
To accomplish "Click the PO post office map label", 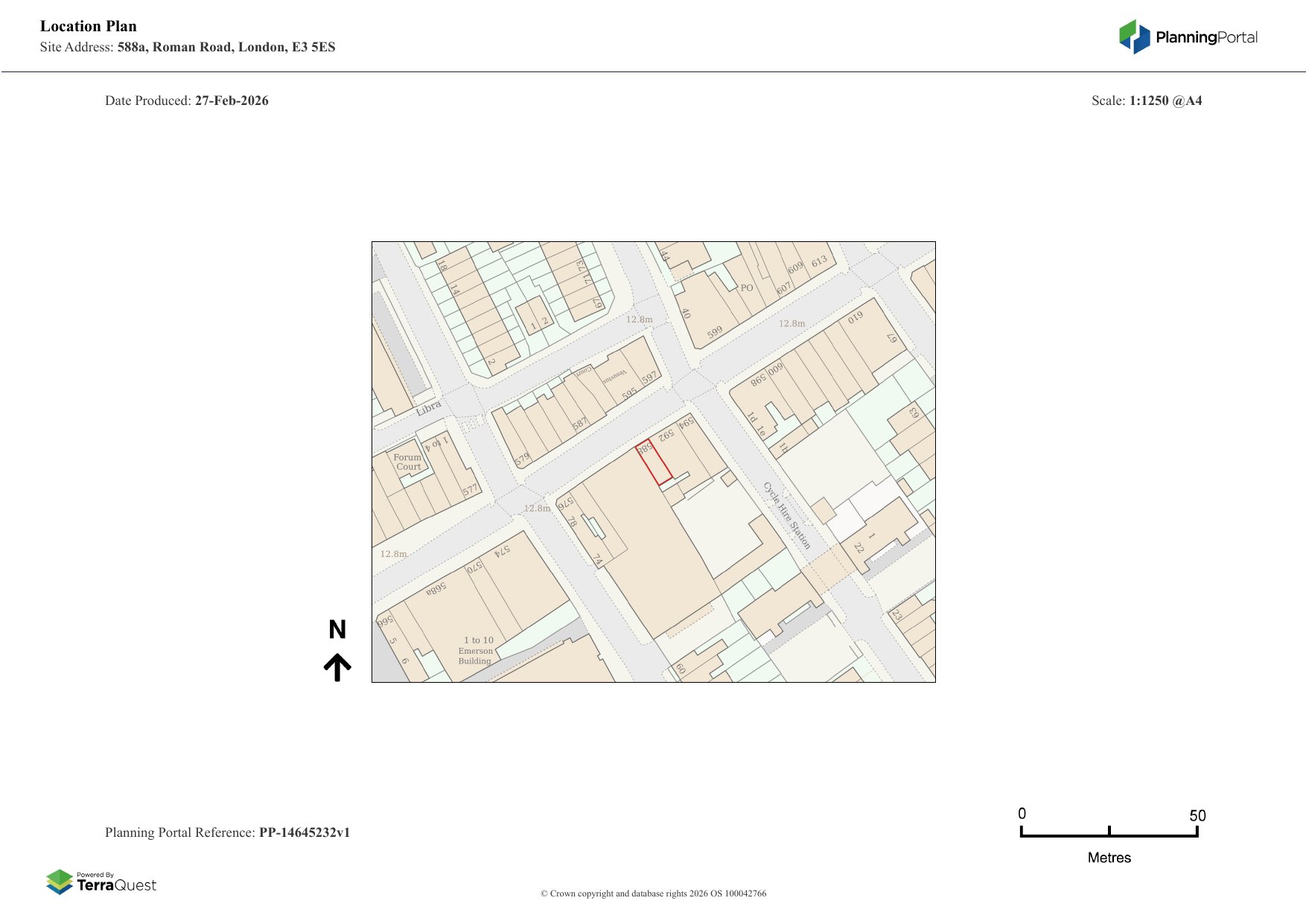I will pyautogui.click(x=746, y=288).
